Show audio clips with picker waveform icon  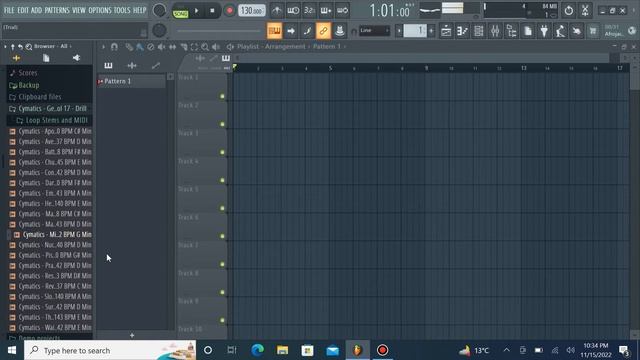tap(132, 65)
